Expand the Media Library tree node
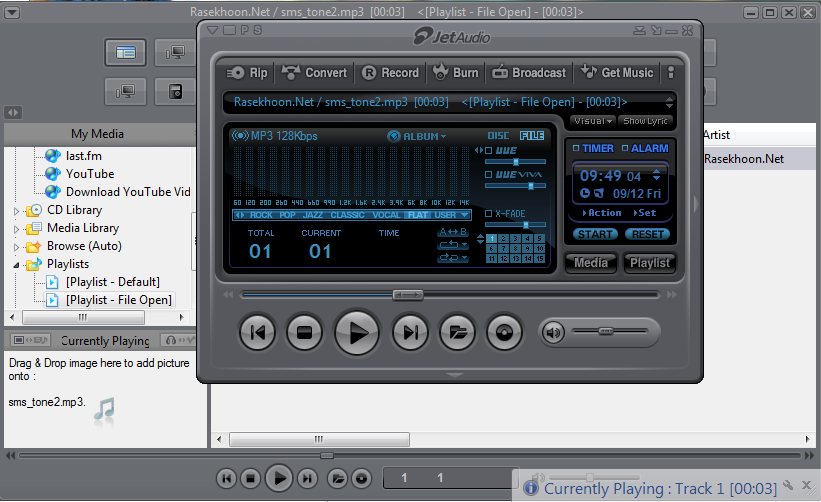 (x=16, y=229)
